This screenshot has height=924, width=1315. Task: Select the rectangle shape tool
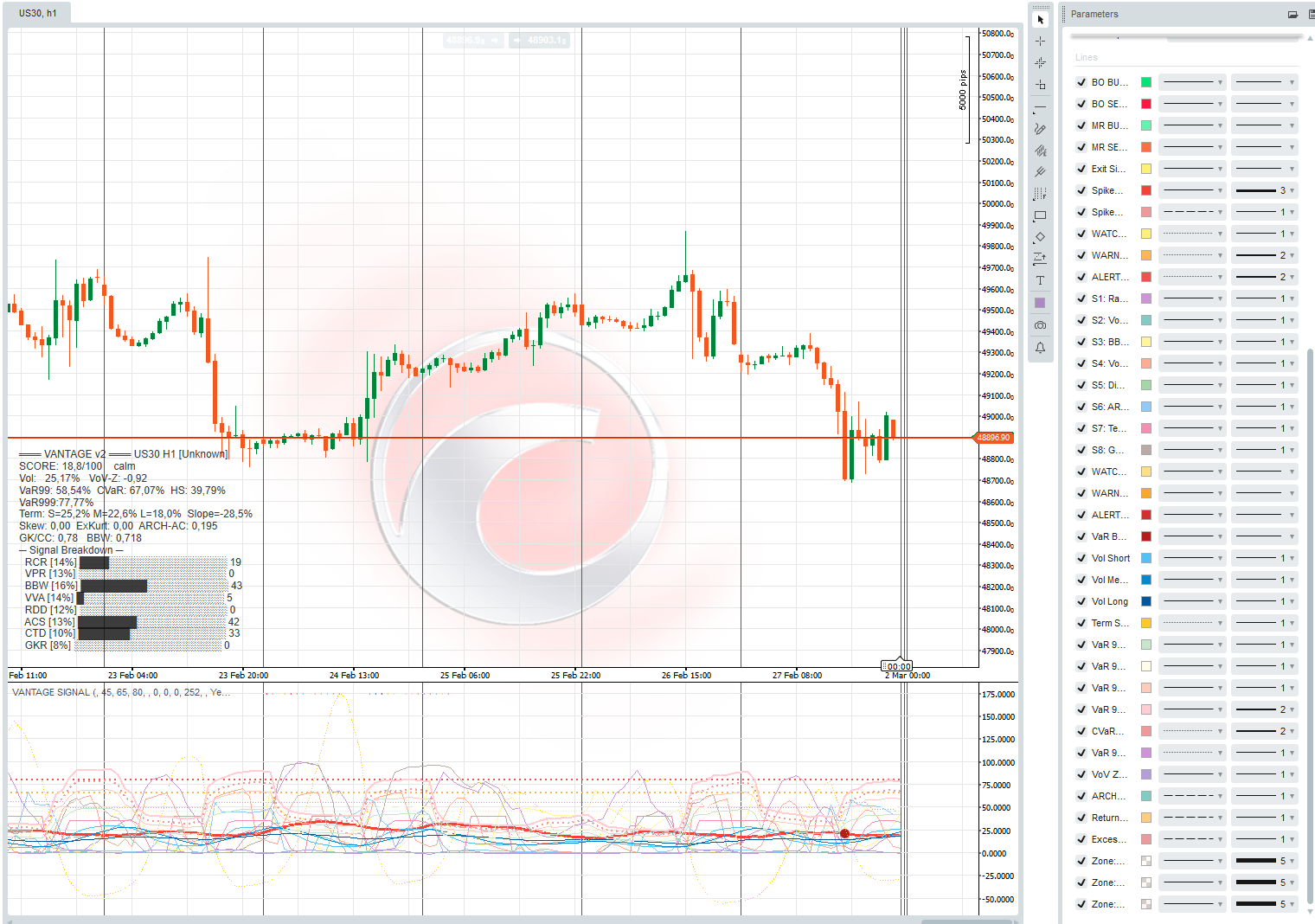1040,215
